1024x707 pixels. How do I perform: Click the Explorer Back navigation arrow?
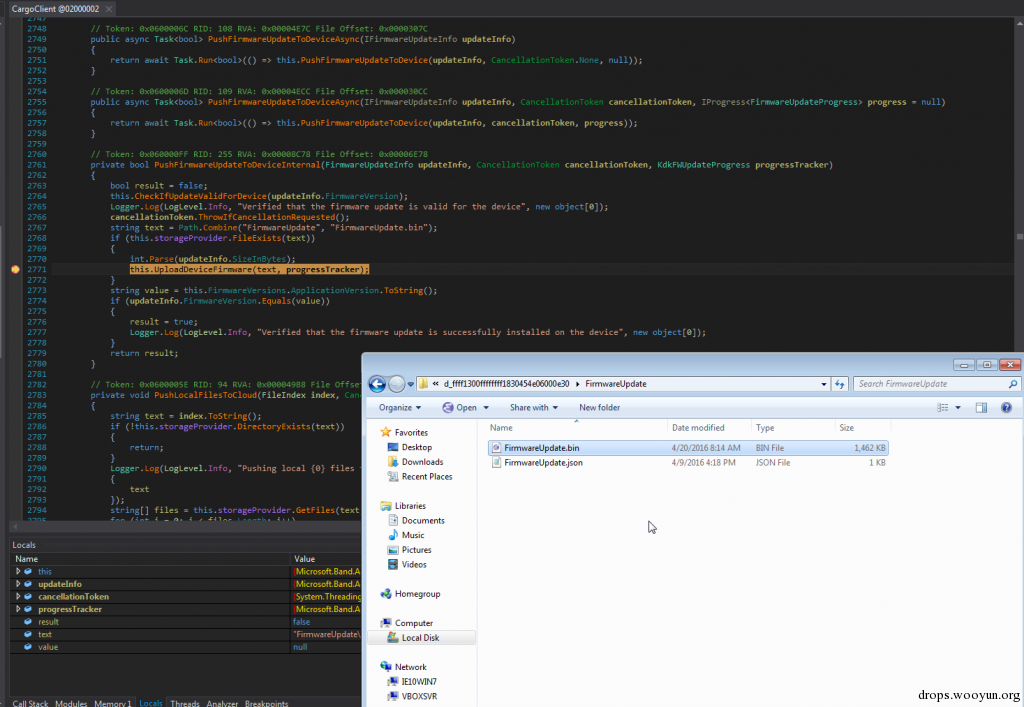(x=377, y=384)
